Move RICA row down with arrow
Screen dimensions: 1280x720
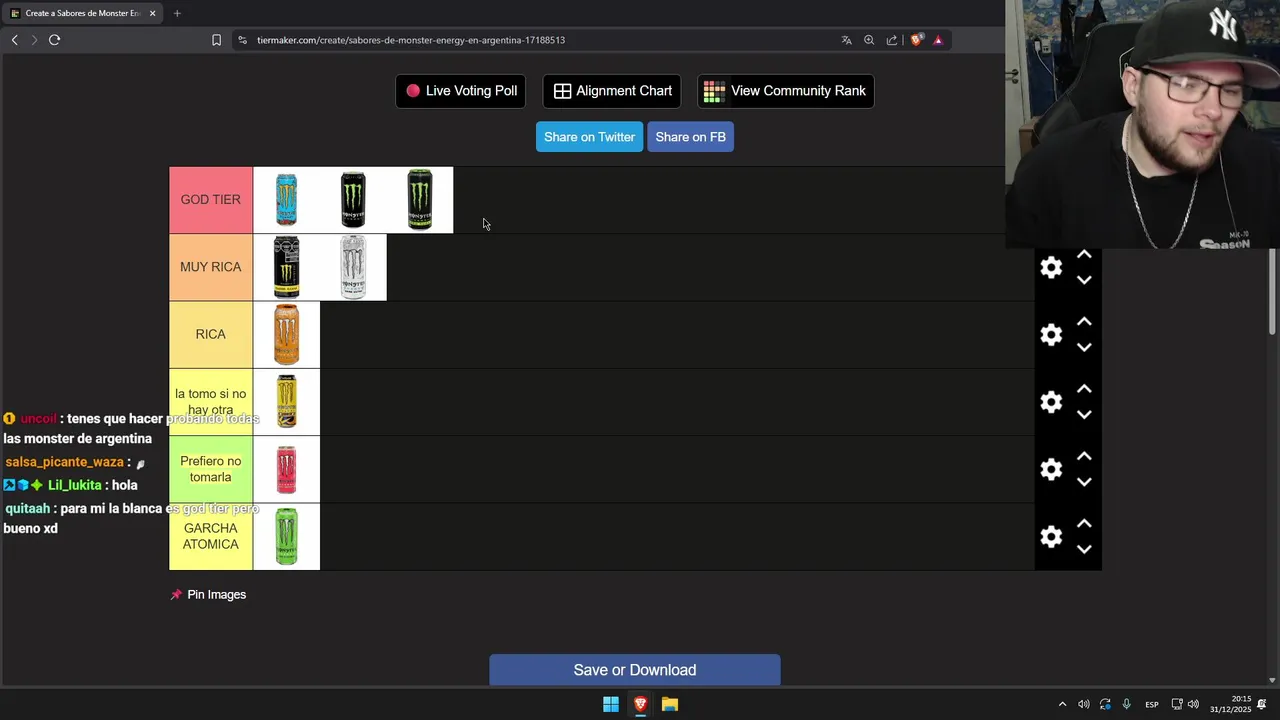tap(1084, 347)
